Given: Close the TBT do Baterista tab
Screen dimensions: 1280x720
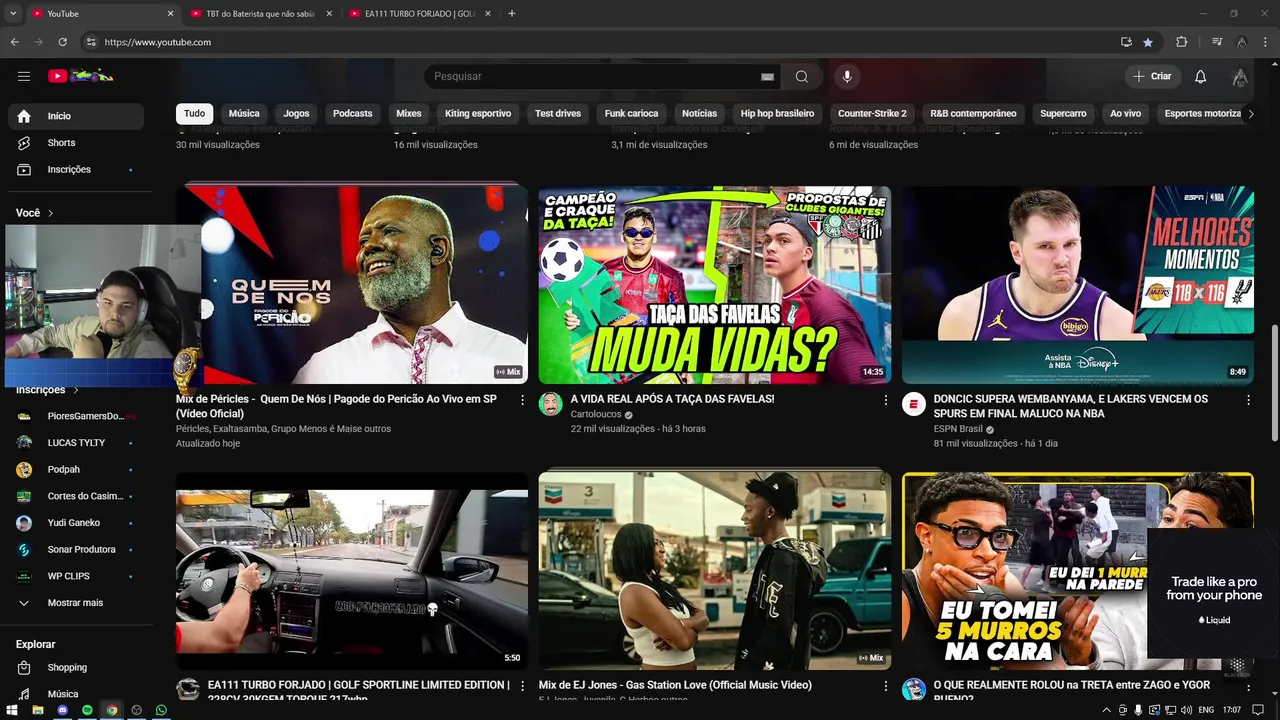Looking at the screenshot, I should (329, 14).
